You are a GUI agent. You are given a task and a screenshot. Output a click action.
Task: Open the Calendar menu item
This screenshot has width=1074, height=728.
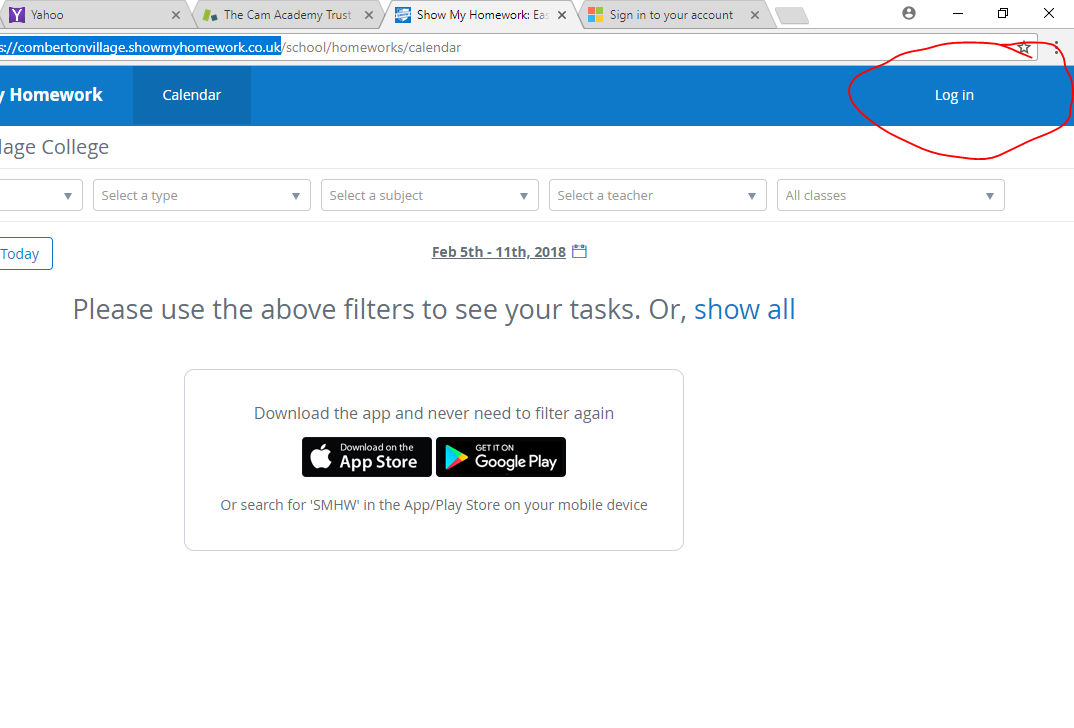[x=192, y=95]
